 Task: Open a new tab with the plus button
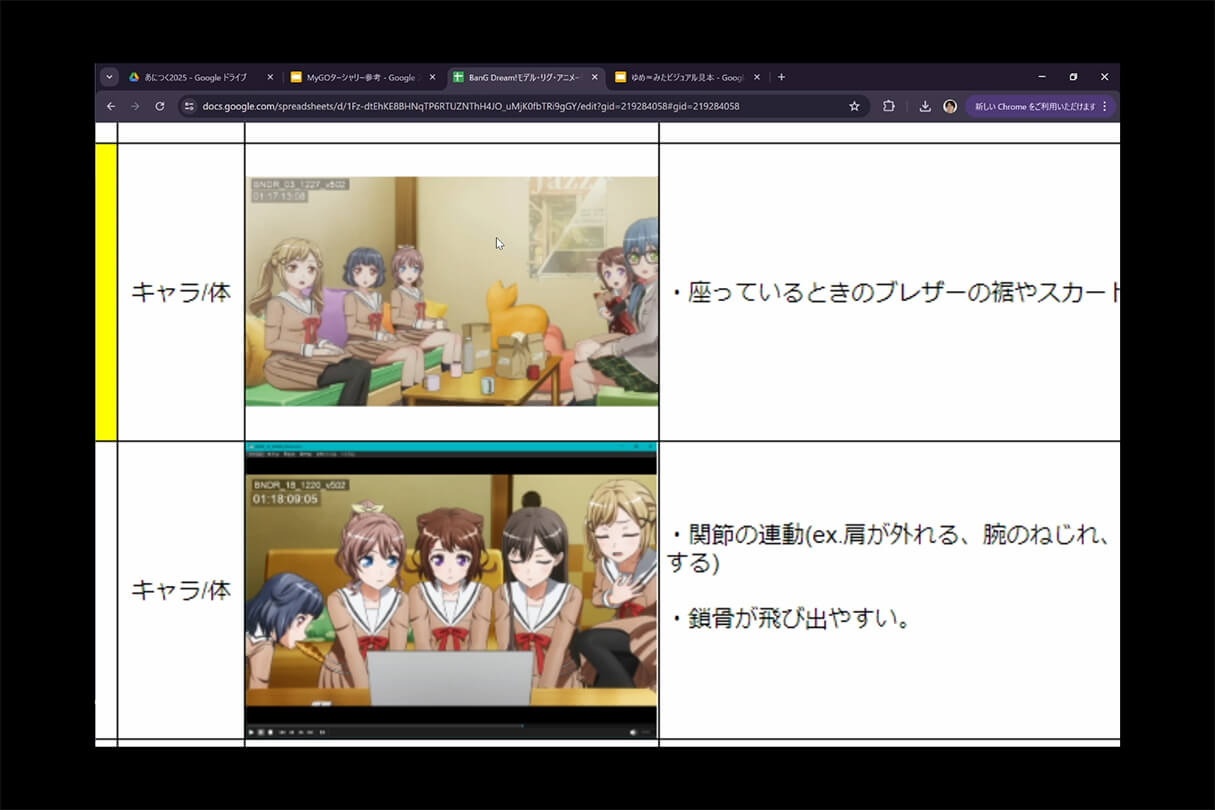[x=780, y=76]
